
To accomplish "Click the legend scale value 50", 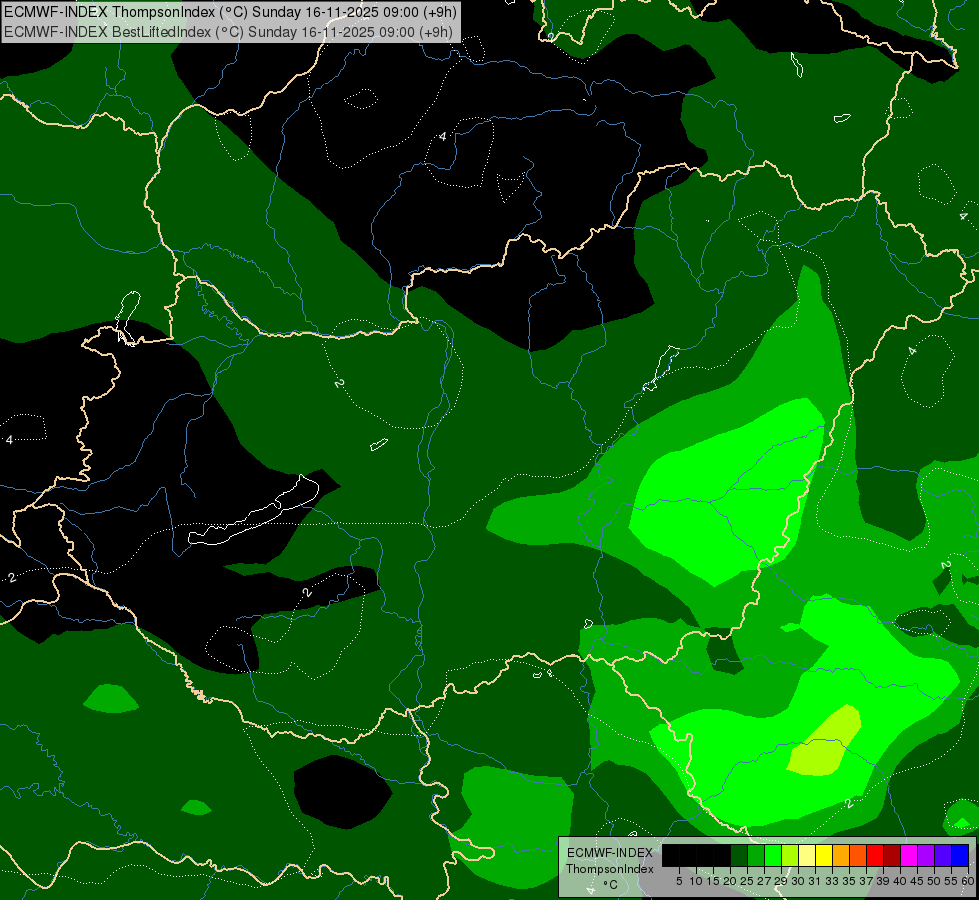I will (x=934, y=881).
